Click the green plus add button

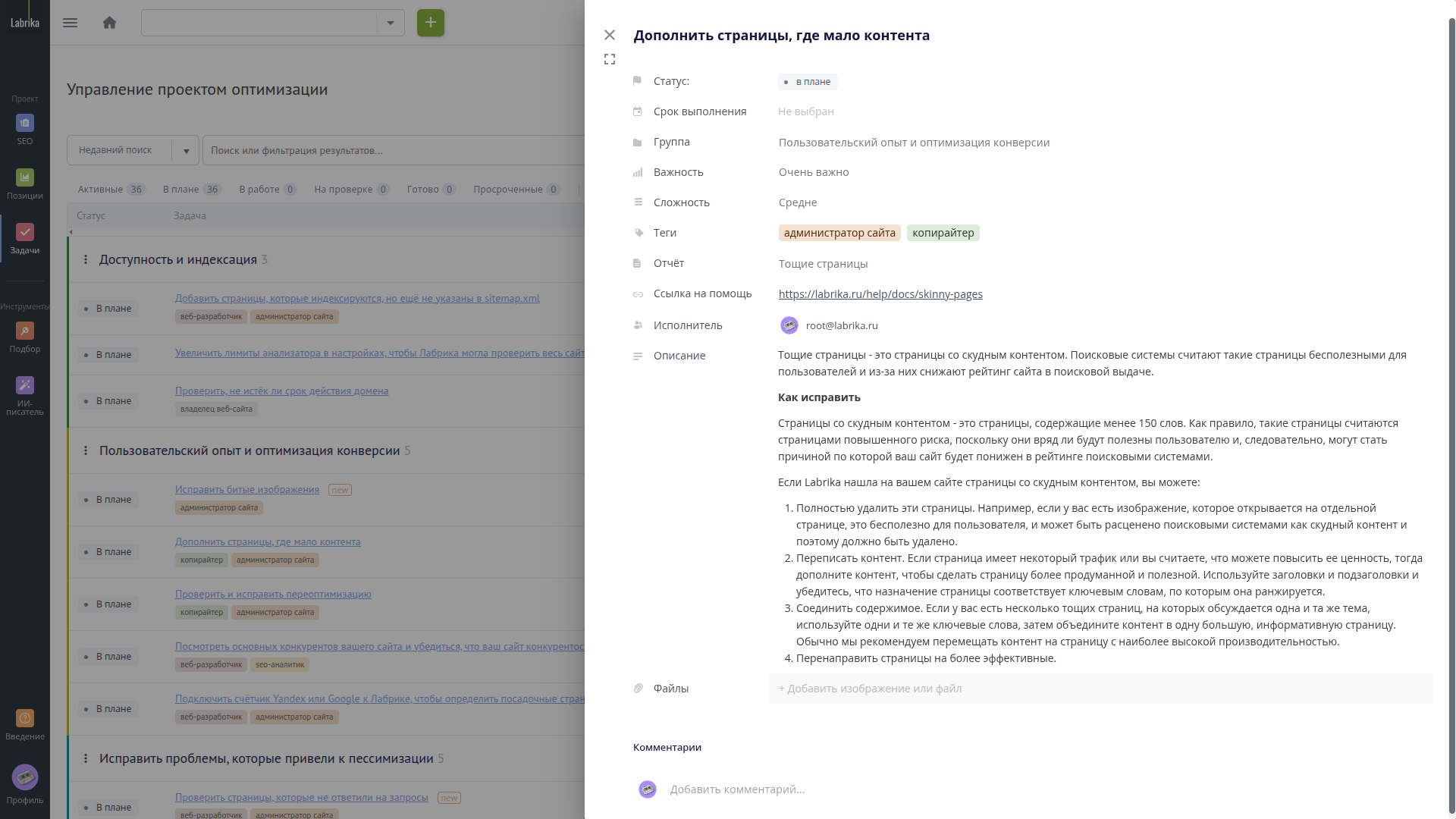click(x=431, y=23)
